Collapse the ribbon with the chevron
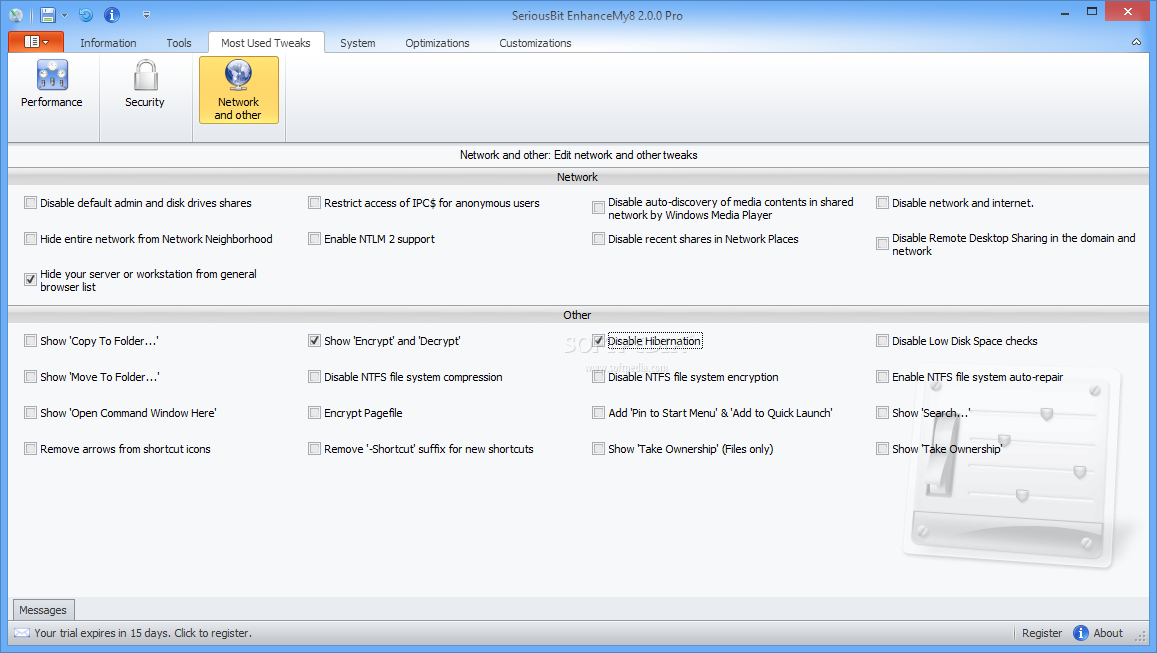Viewport: 1157px width, 653px height. point(1136,43)
